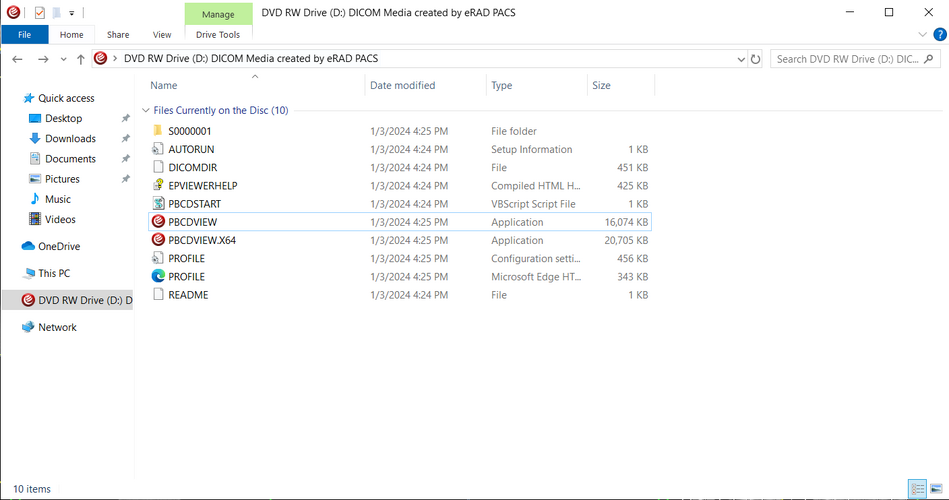Click the VBScript Script File type cell
This screenshot has height=500, width=949.
(x=533, y=204)
